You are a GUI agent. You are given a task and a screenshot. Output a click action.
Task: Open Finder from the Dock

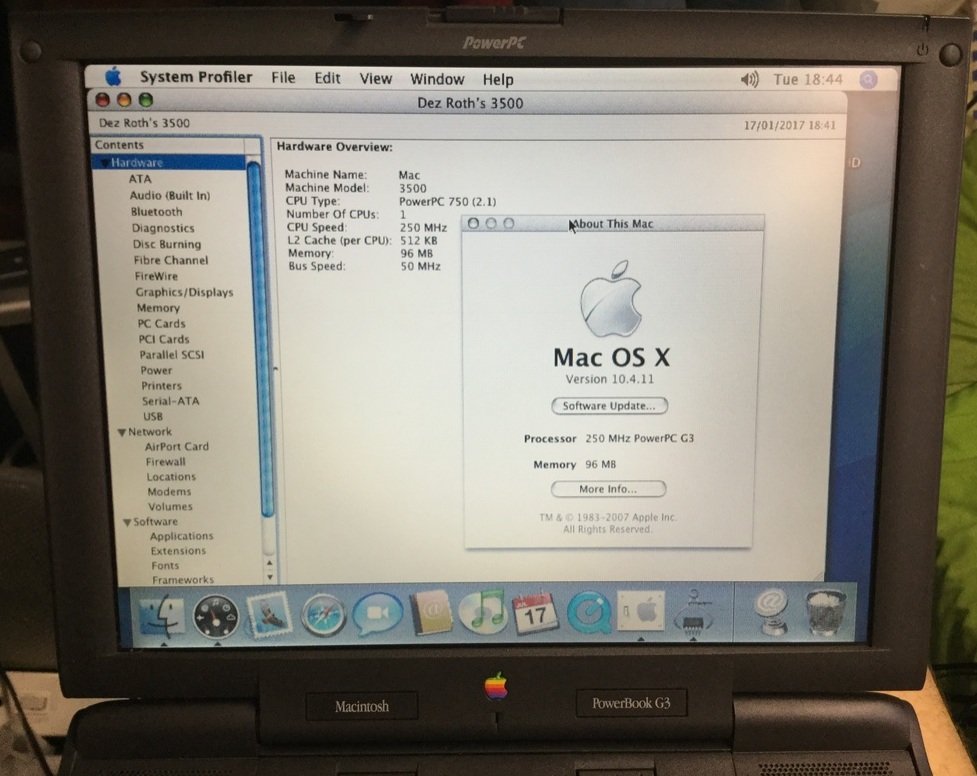pyautogui.click(x=162, y=614)
